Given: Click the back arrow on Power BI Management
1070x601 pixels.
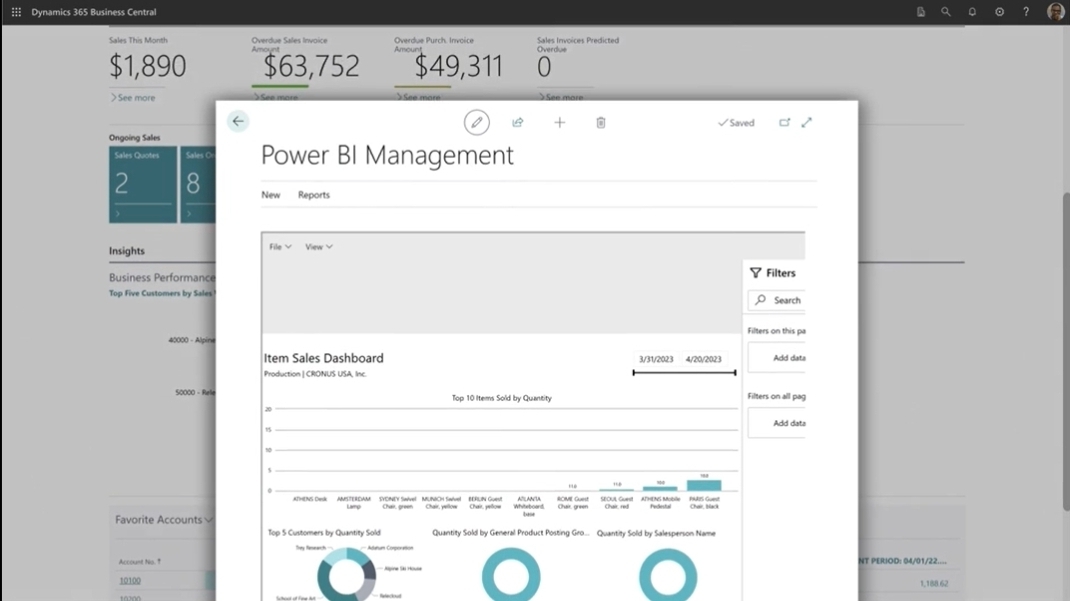Looking at the screenshot, I should pos(238,121).
